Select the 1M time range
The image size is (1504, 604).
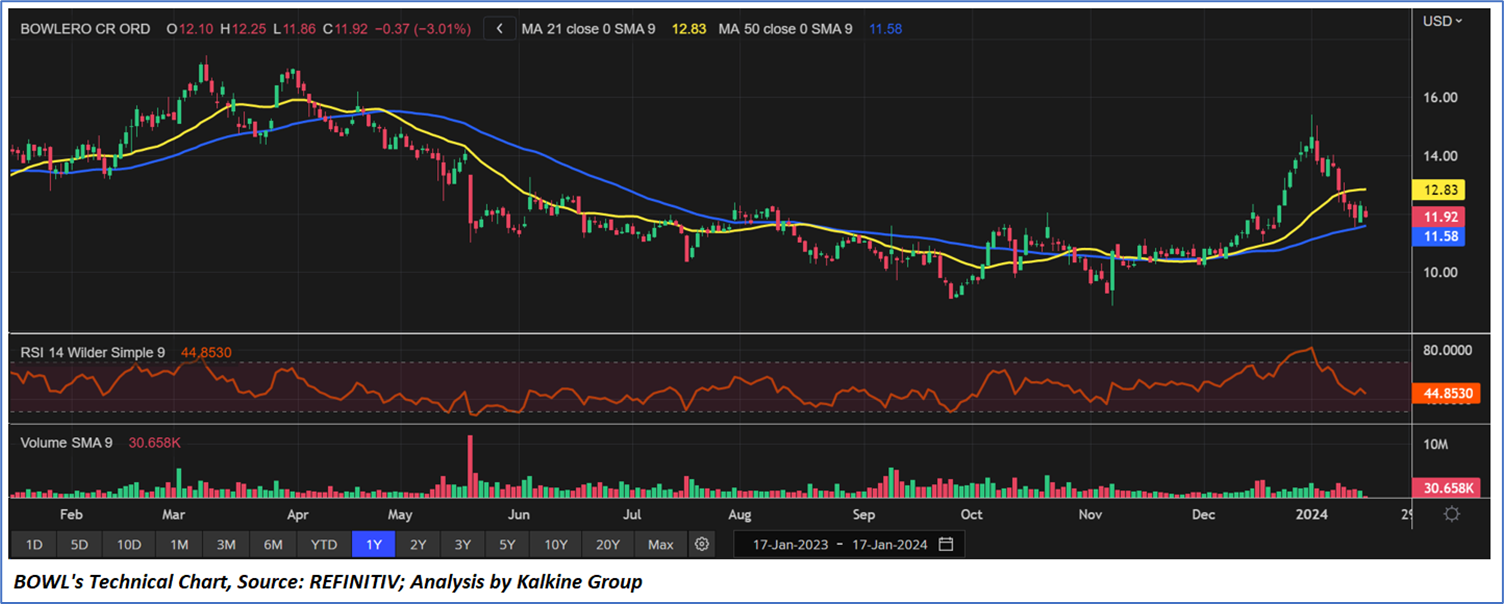pyautogui.click(x=179, y=545)
